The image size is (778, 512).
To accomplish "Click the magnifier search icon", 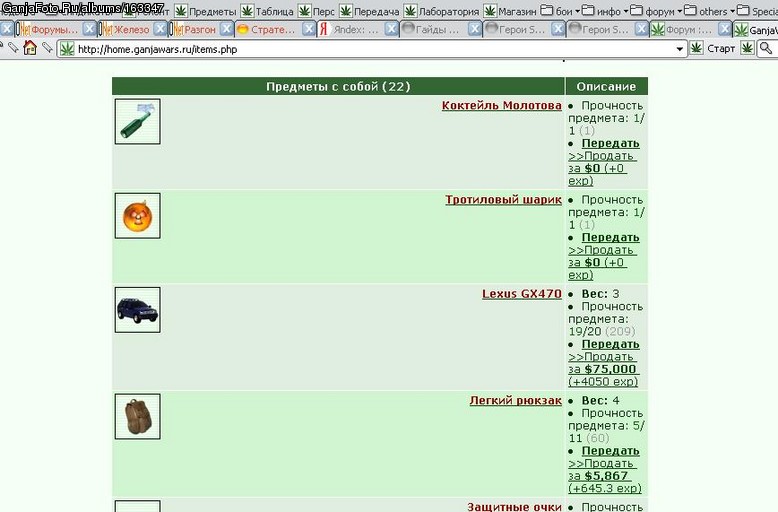I will pos(766,48).
